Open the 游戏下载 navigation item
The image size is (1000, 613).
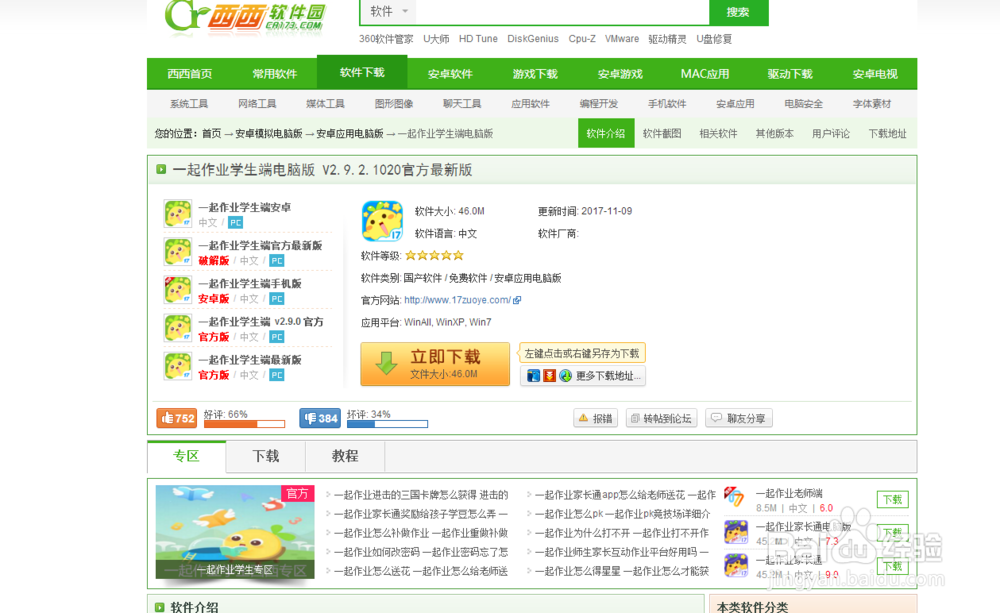pyautogui.click(x=535, y=74)
